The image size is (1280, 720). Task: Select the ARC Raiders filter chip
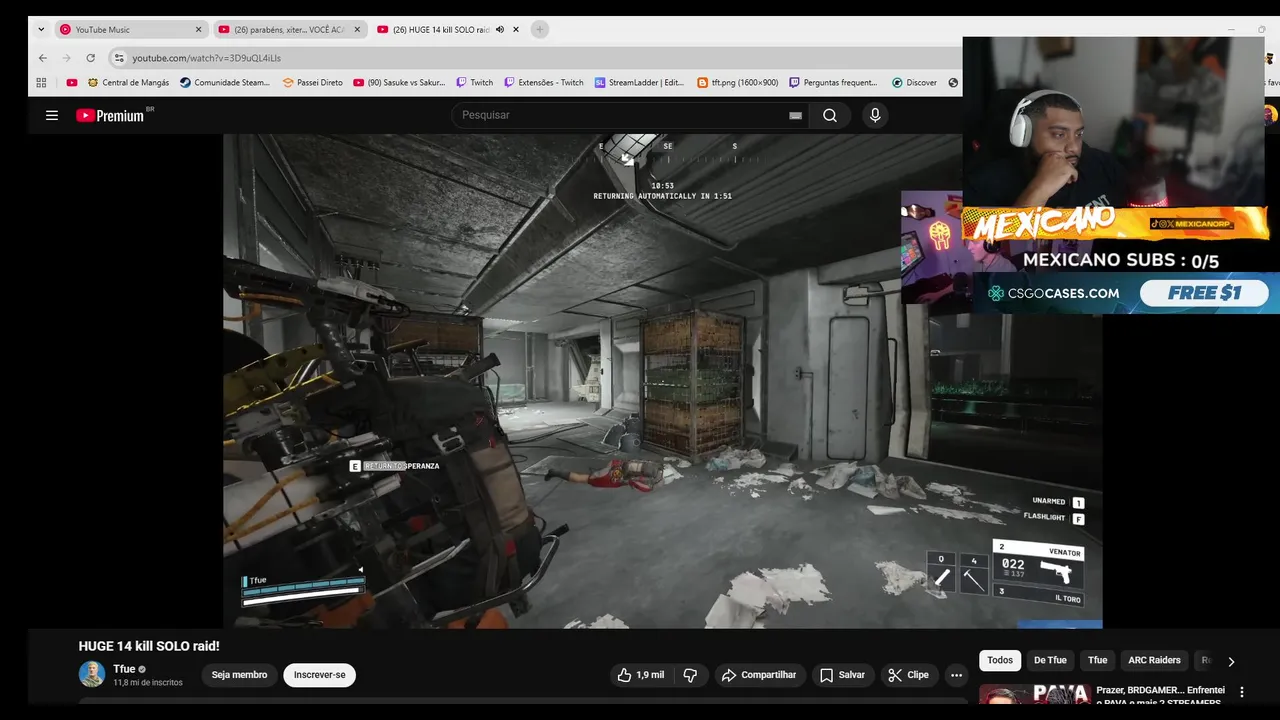coord(1154,660)
